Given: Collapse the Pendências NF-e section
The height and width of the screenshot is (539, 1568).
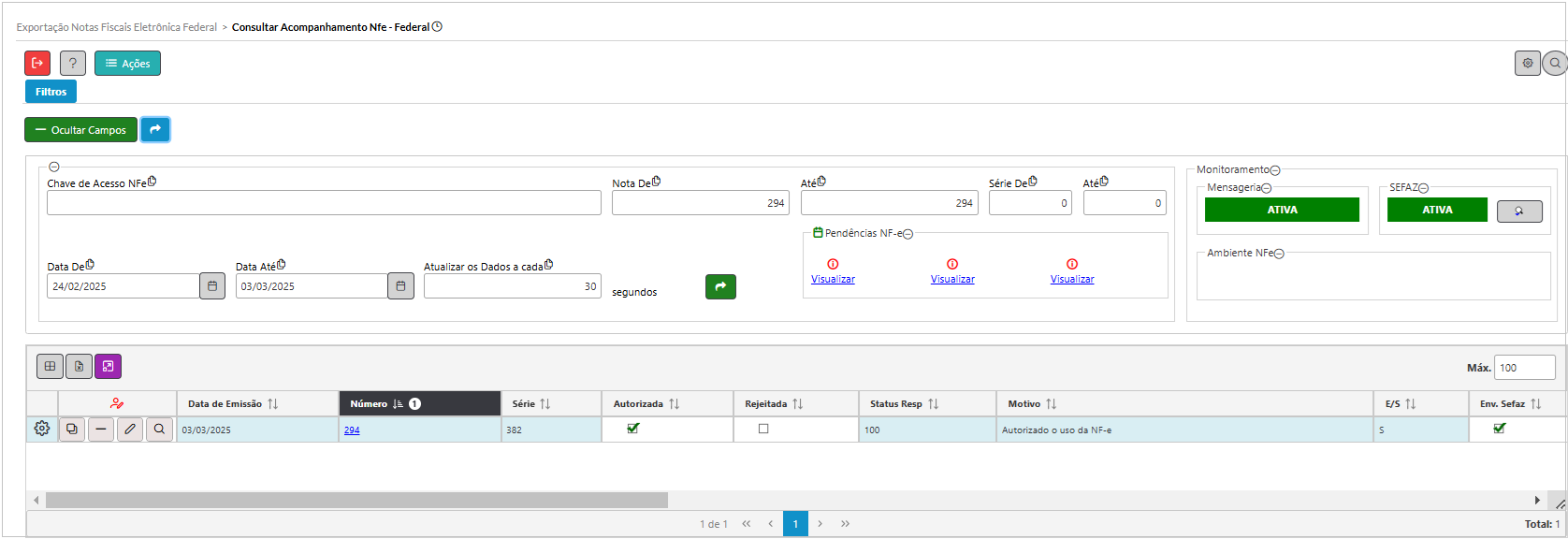Looking at the screenshot, I should pos(907,234).
